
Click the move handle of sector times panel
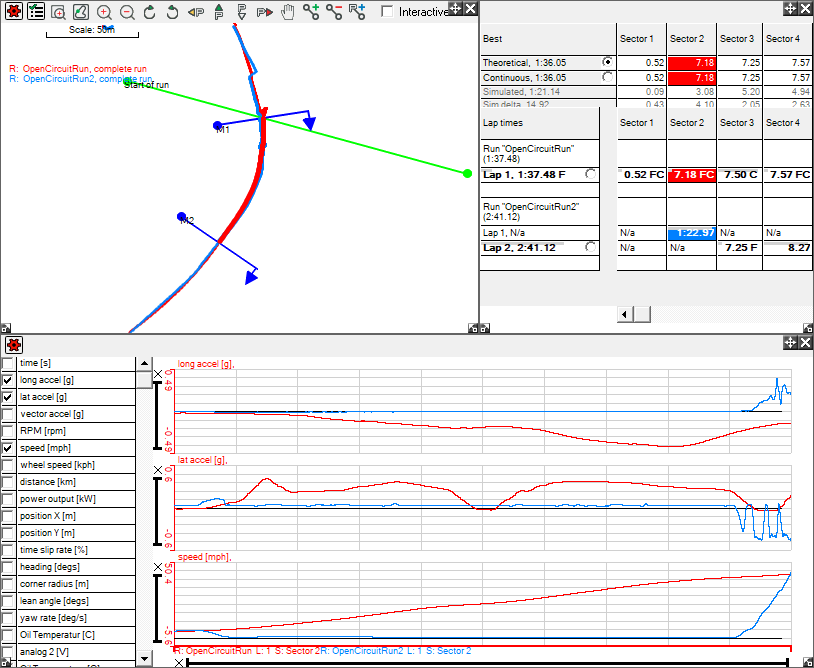pos(788,8)
